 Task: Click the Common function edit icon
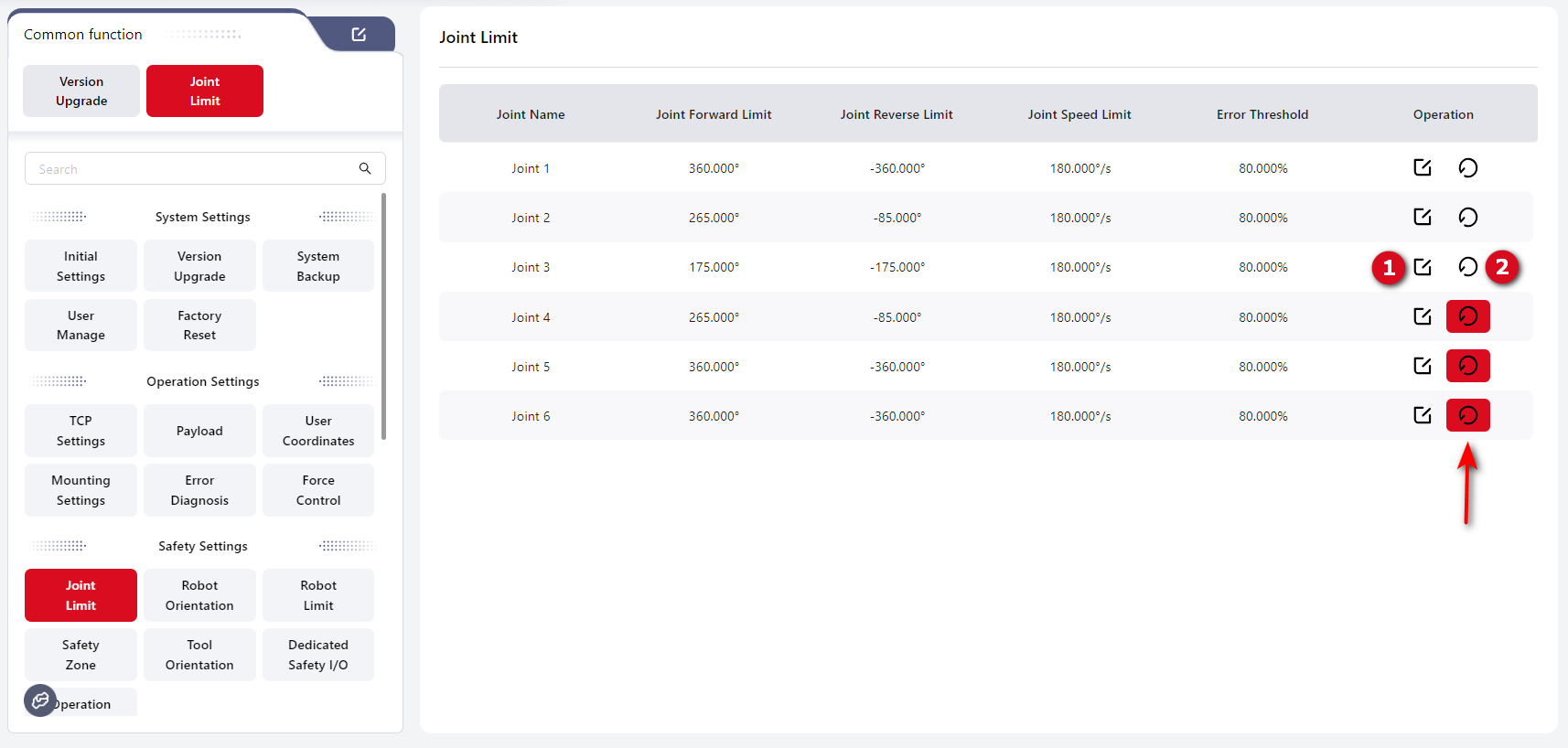point(359,34)
